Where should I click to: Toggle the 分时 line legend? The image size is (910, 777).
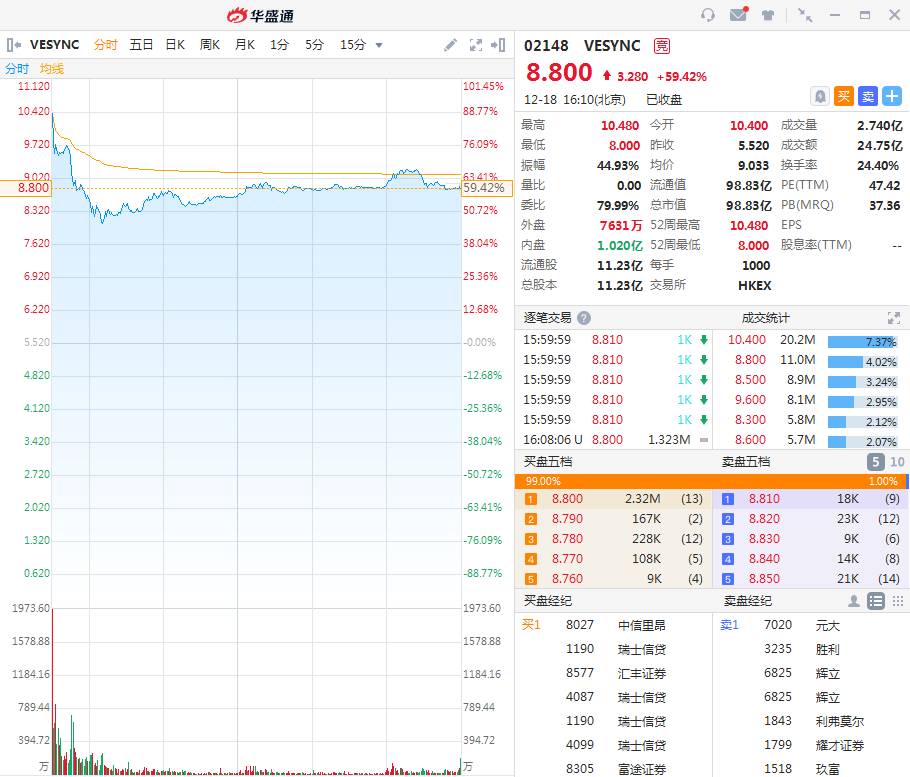pos(17,69)
